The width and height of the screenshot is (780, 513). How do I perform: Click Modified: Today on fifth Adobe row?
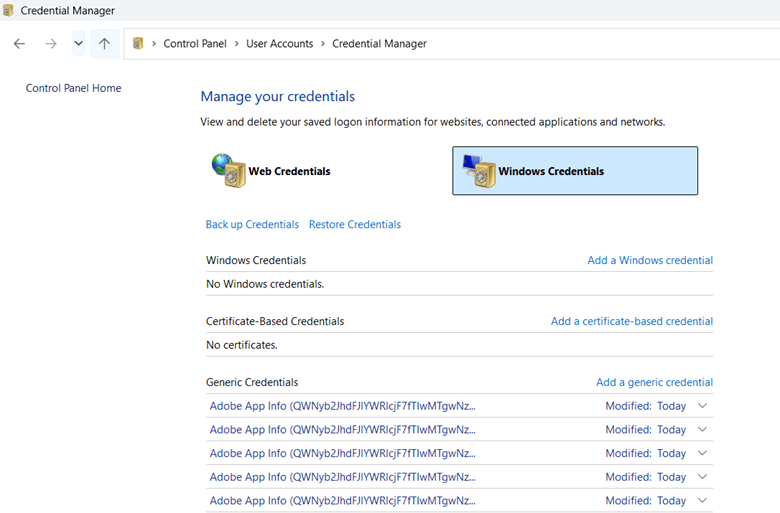[x=646, y=501]
